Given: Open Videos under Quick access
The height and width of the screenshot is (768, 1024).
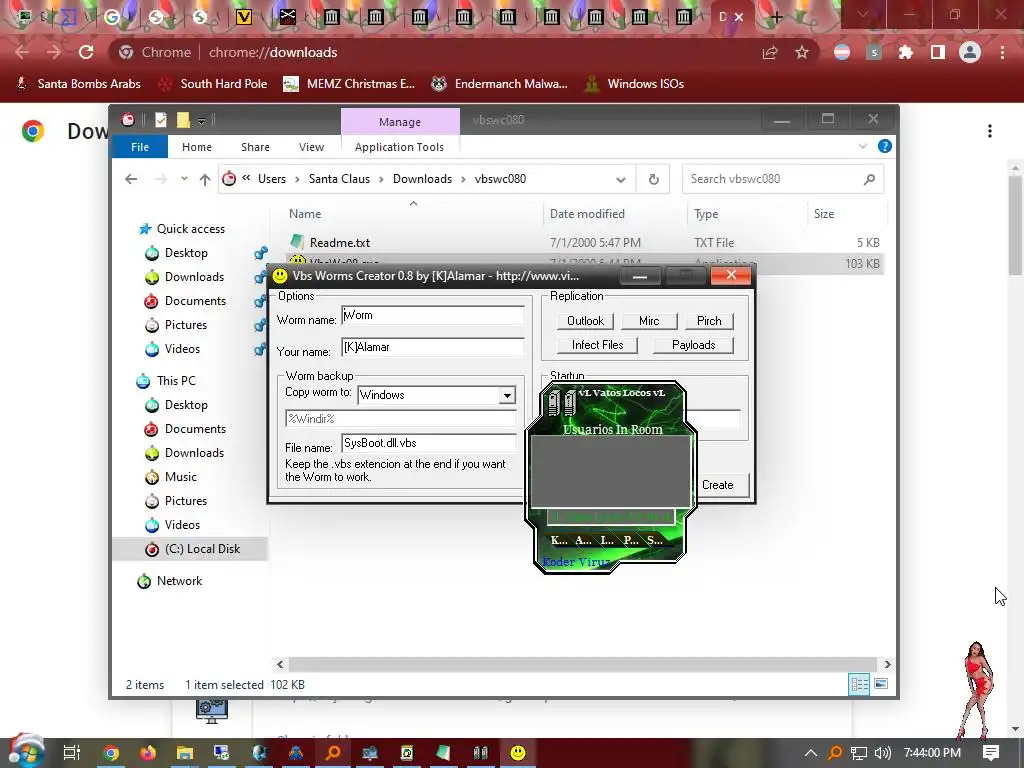Looking at the screenshot, I should coord(182,349).
